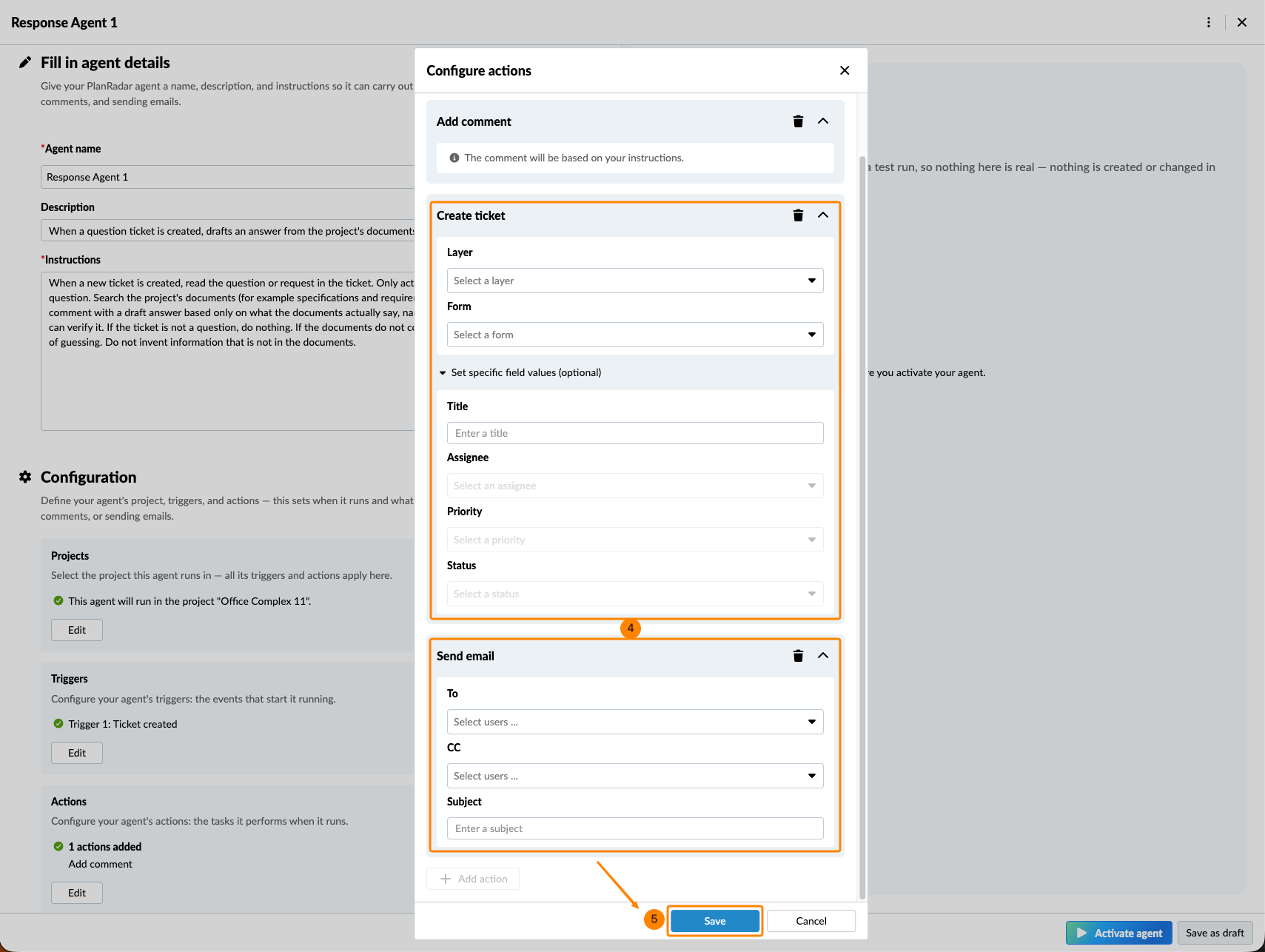Click the gear icon beside Configuration
The width and height of the screenshot is (1265, 952).
(x=25, y=477)
